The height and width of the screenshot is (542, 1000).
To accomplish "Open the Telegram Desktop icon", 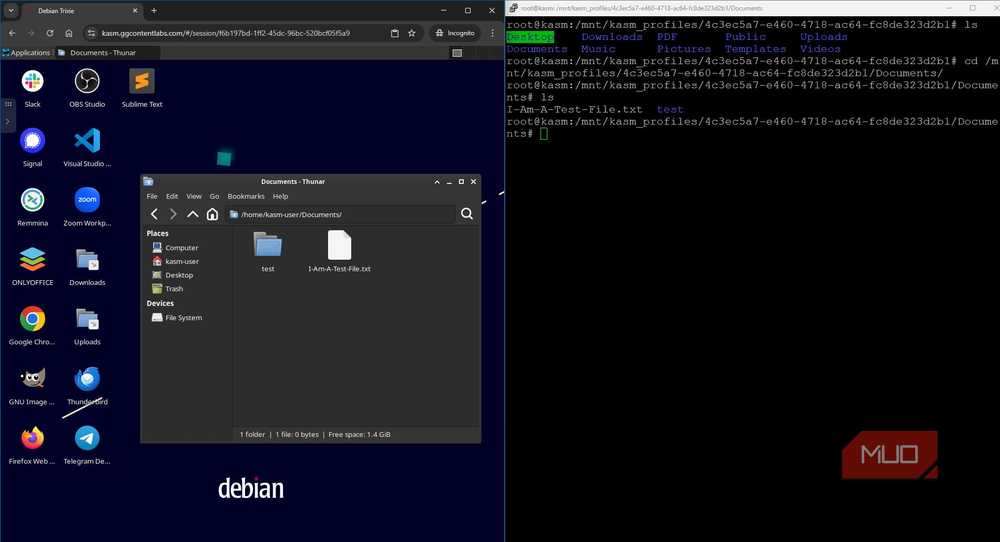I will coord(87,438).
